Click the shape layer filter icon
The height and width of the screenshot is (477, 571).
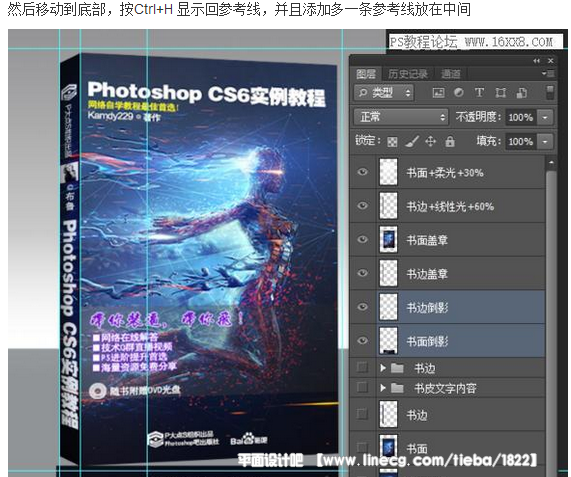(501, 92)
